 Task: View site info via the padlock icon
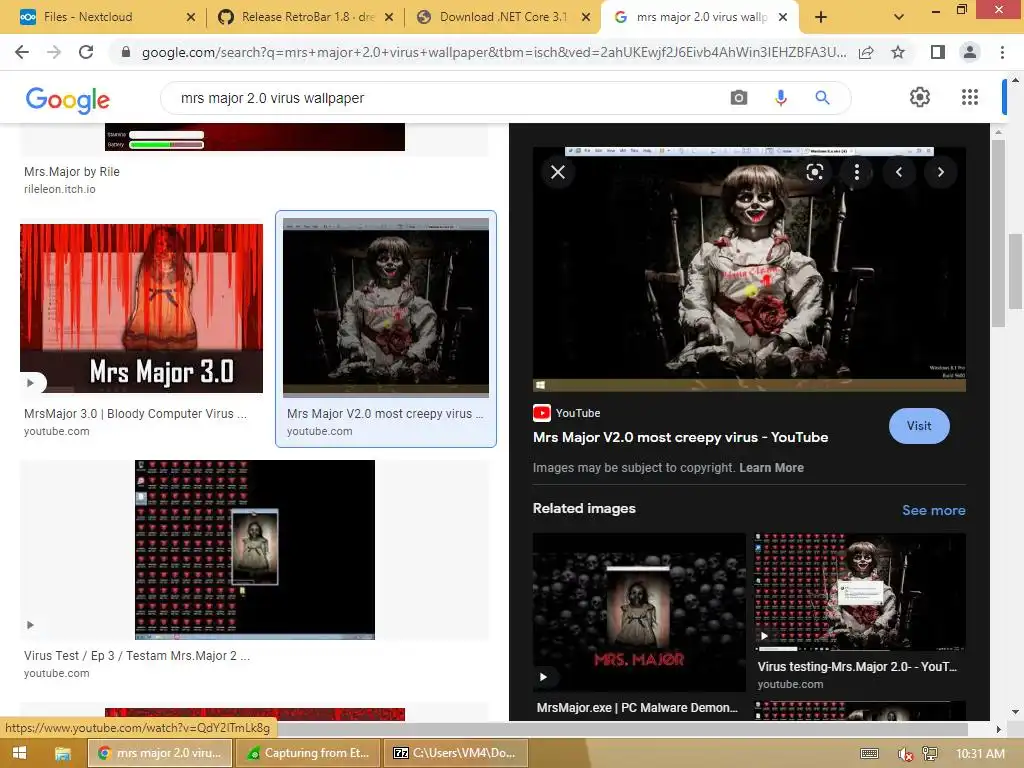point(126,52)
